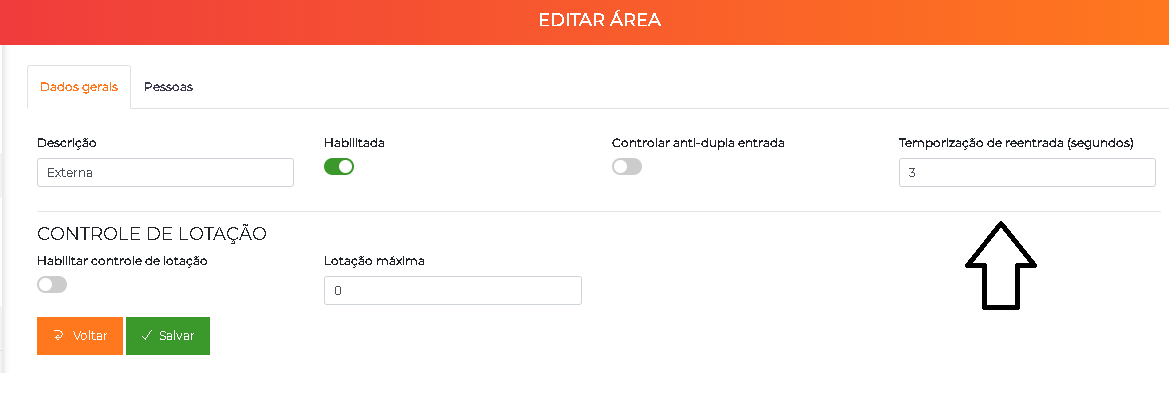Toggle Habilitar controle de lotação switch
This screenshot has width=1169, height=395.
coord(51,284)
